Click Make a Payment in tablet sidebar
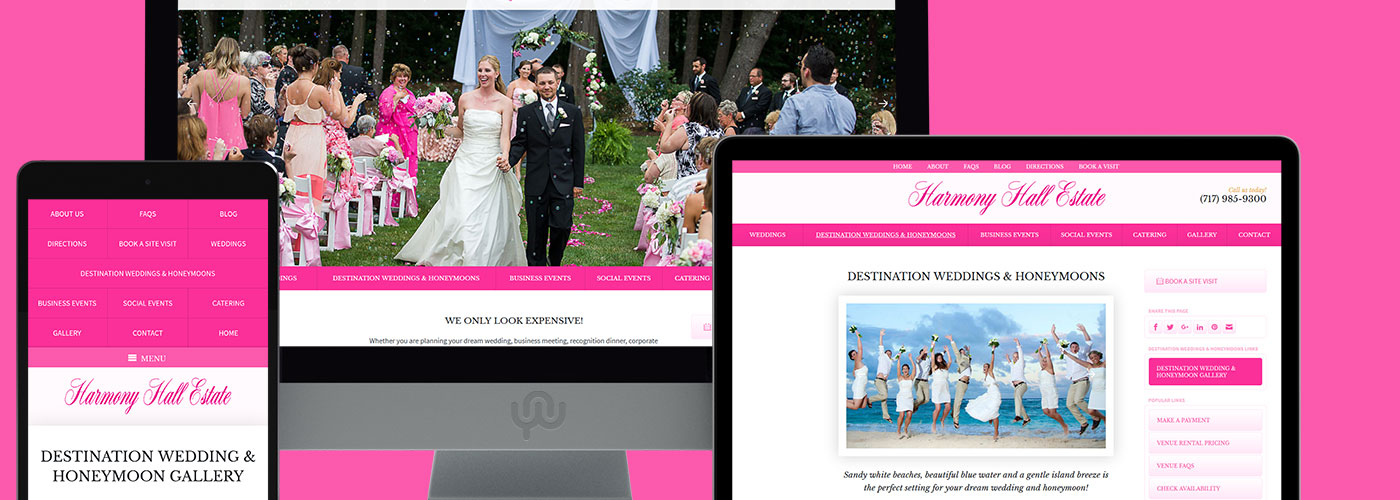Screen dimensions: 1400x500 pyautogui.click(x=1205, y=420)
